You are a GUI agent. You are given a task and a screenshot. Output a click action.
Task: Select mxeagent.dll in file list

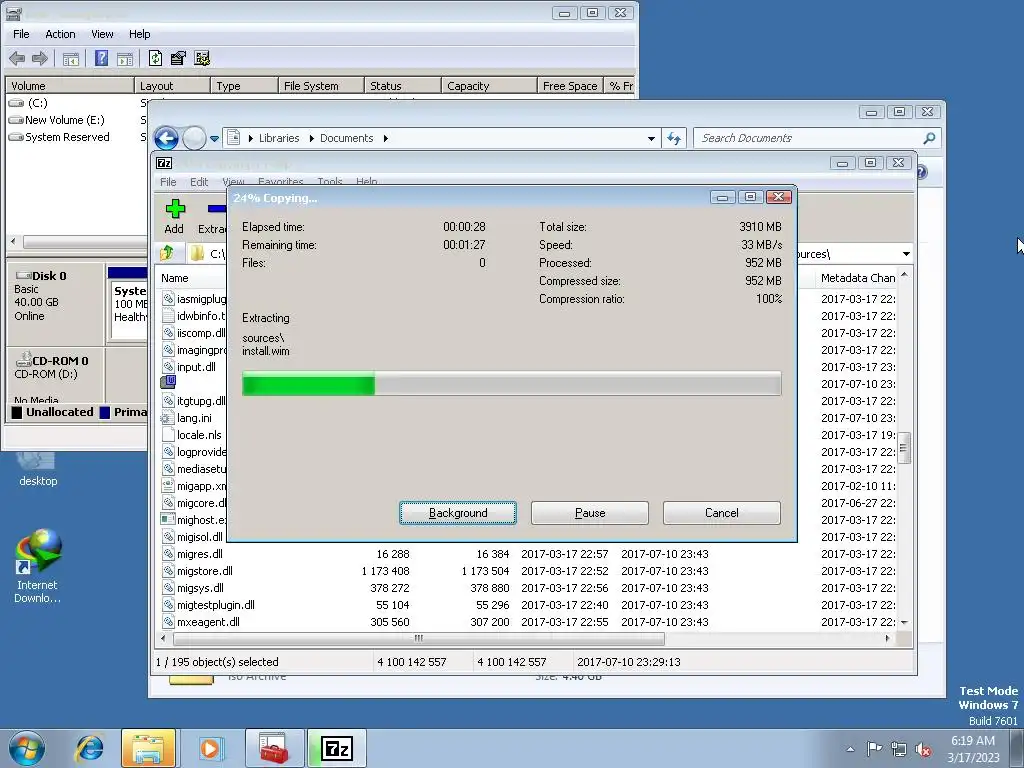[208, 622]
